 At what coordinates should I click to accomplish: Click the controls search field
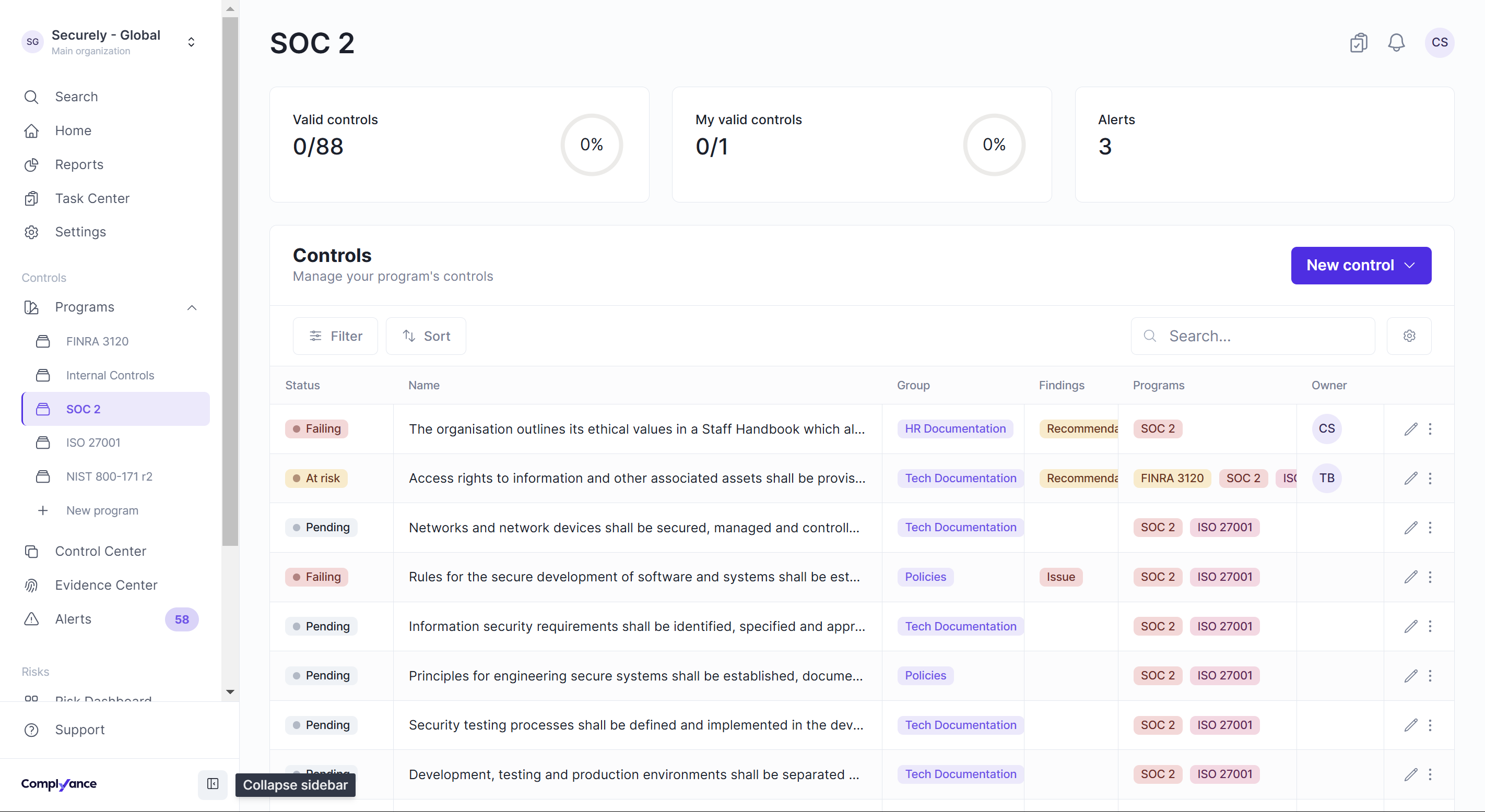1252,336
